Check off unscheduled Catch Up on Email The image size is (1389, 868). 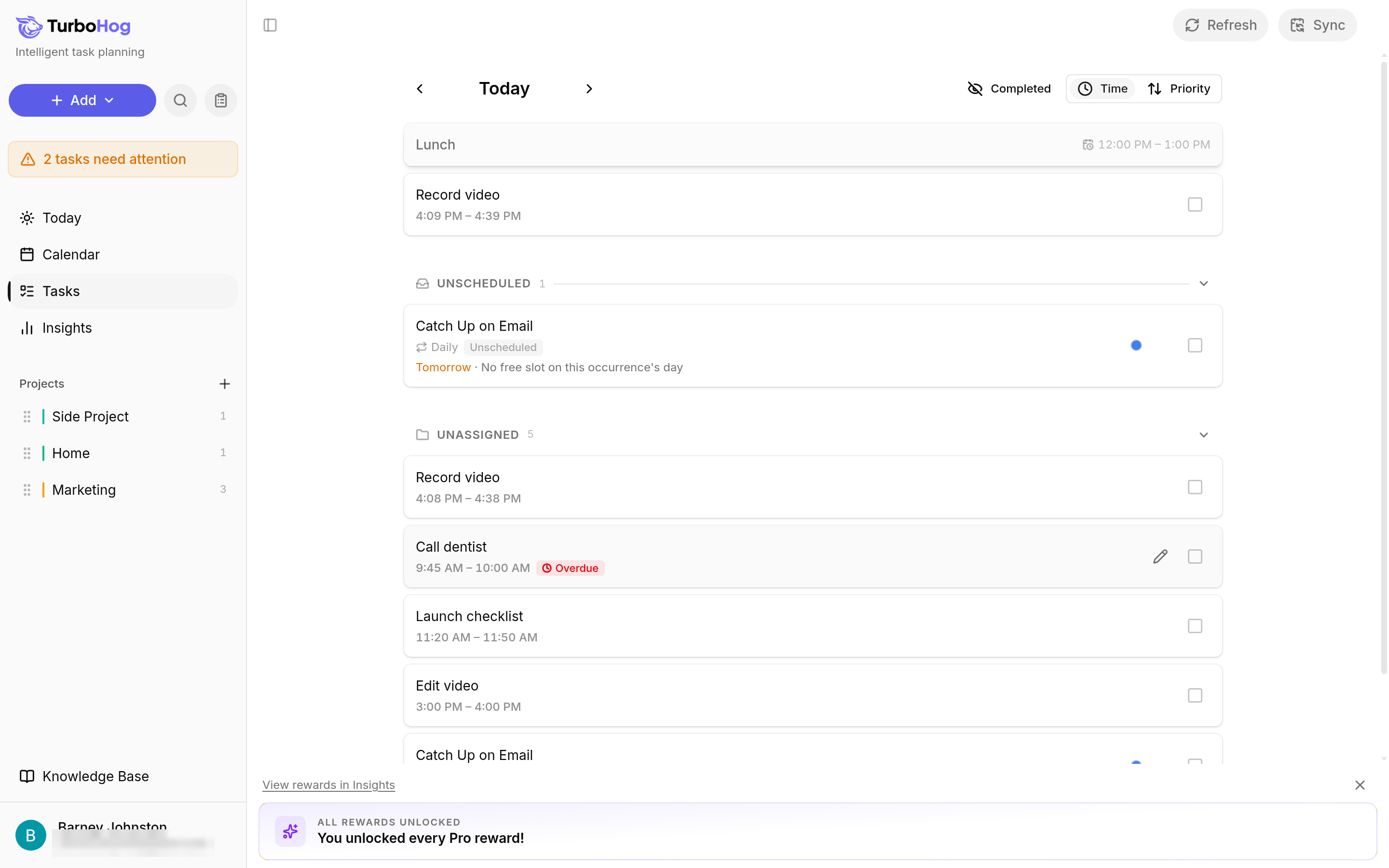point(1195,345)
